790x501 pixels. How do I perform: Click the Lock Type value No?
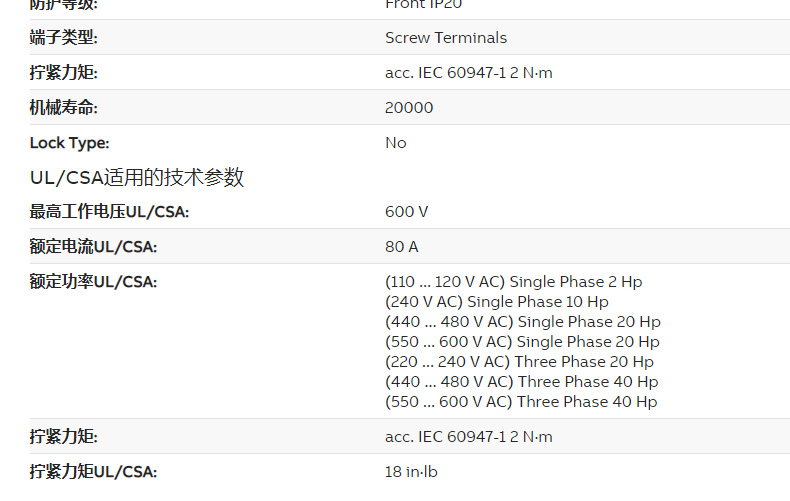(396, 143)
